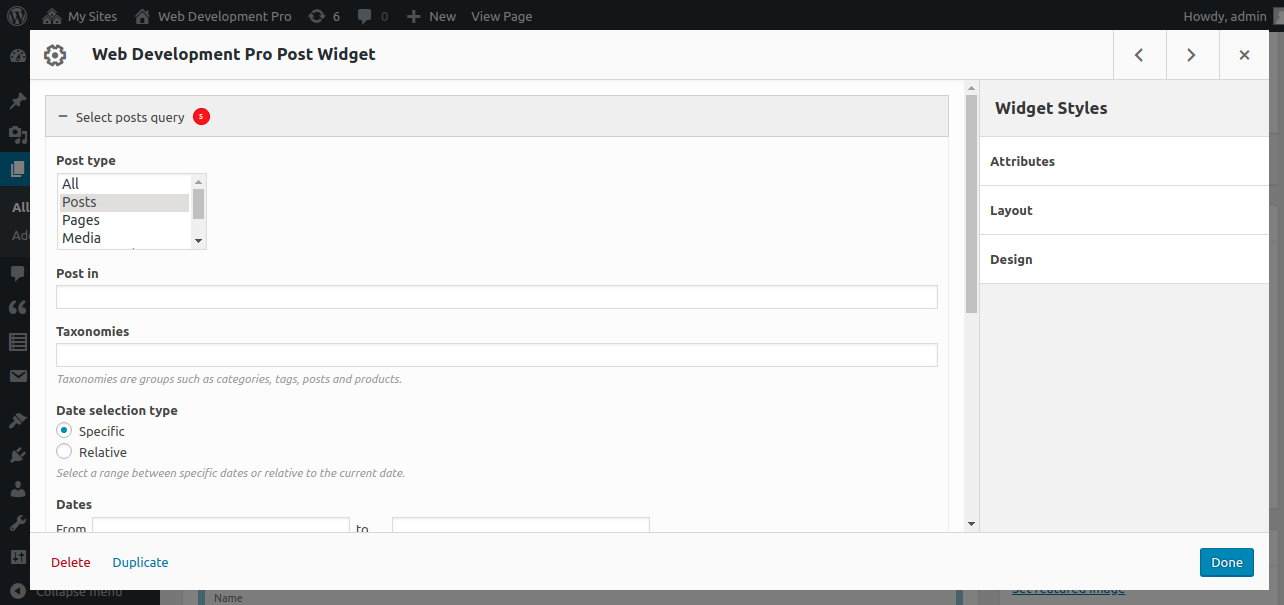This screenshot has width=1284, height=605.
Task: Click the gear icon in the widget dialog header
Action: (55, 55)
